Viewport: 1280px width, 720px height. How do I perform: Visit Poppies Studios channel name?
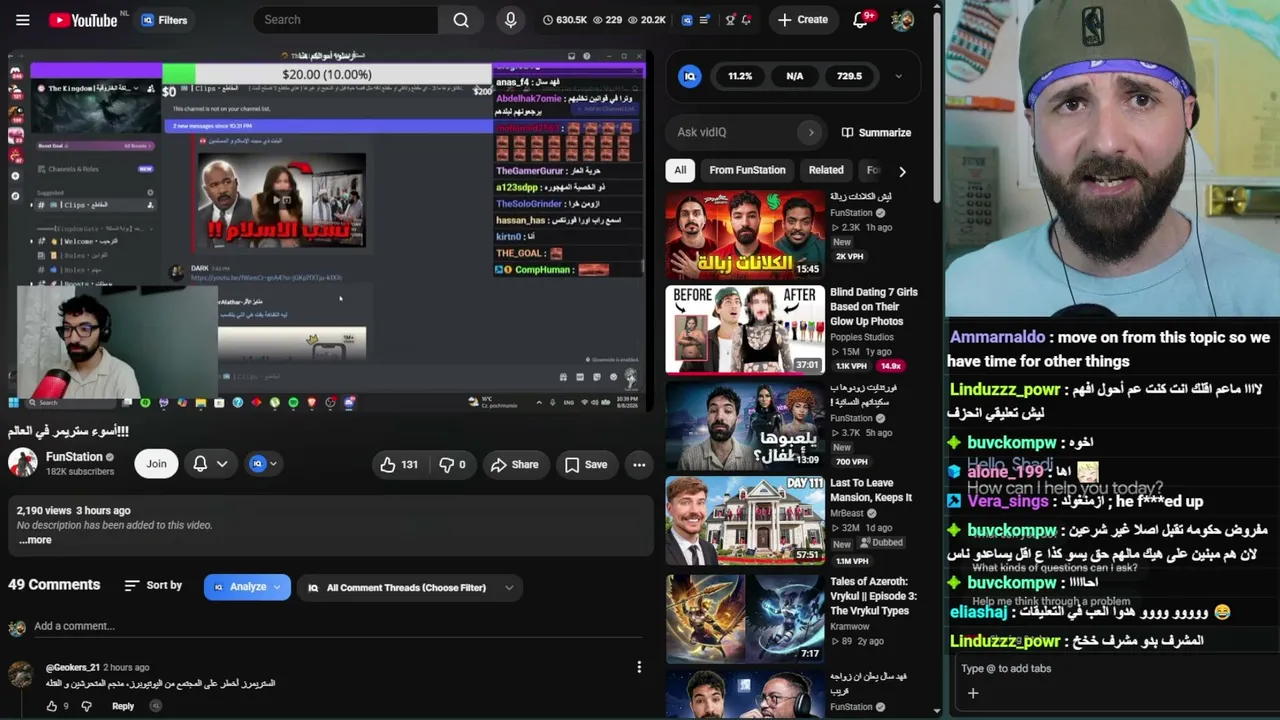tap(862, 337)
